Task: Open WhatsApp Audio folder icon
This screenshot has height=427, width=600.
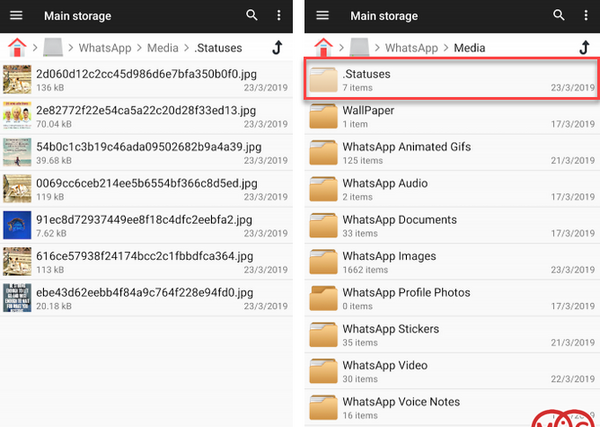Action: tap(323, 189)
